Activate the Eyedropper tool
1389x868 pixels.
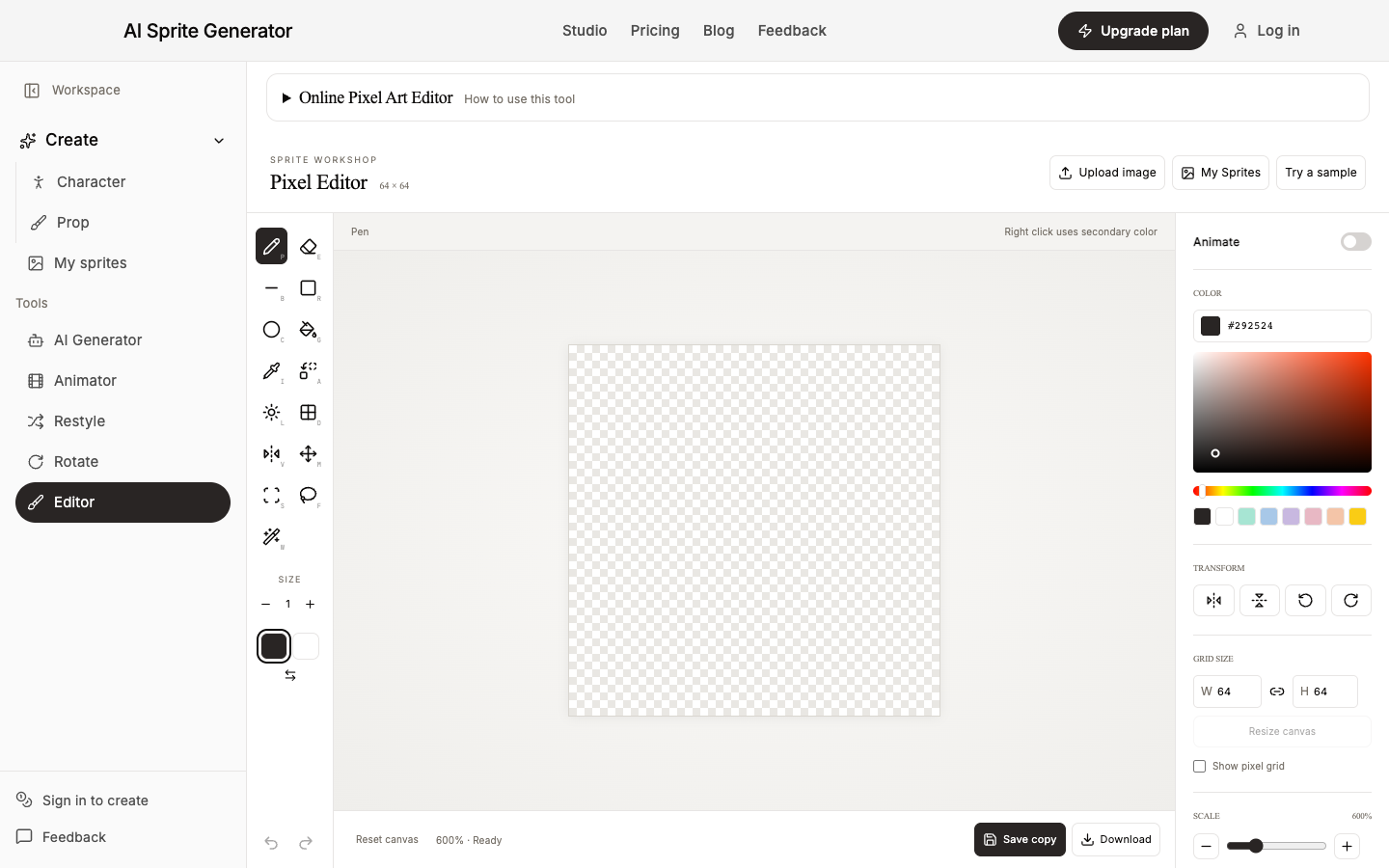[271, 370]
